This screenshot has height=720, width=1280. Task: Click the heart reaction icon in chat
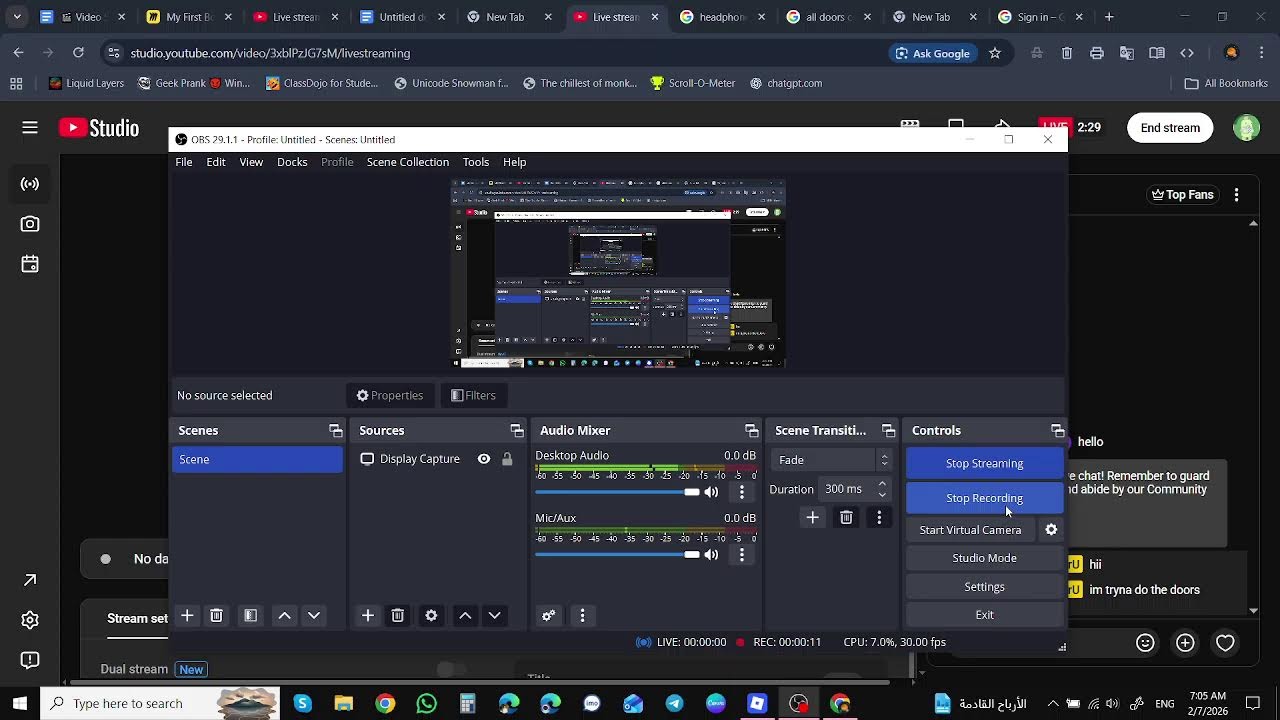tap(1225, 643)
